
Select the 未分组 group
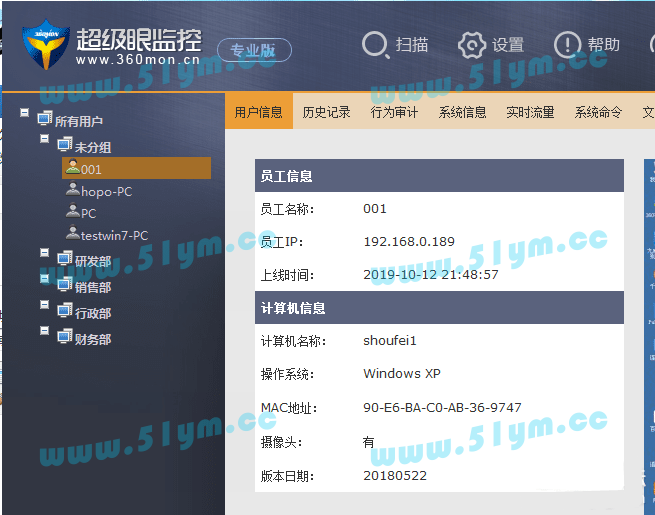pyautogui.click(x=93, y=147)
